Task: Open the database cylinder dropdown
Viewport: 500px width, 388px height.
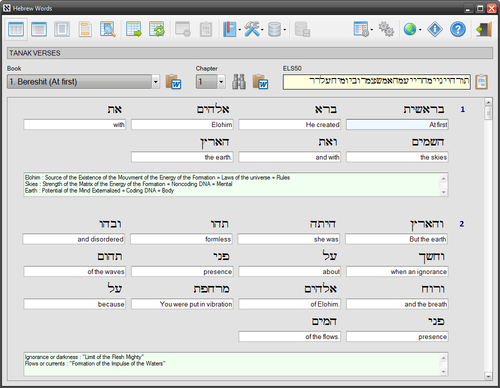Action: click(277, 30)
